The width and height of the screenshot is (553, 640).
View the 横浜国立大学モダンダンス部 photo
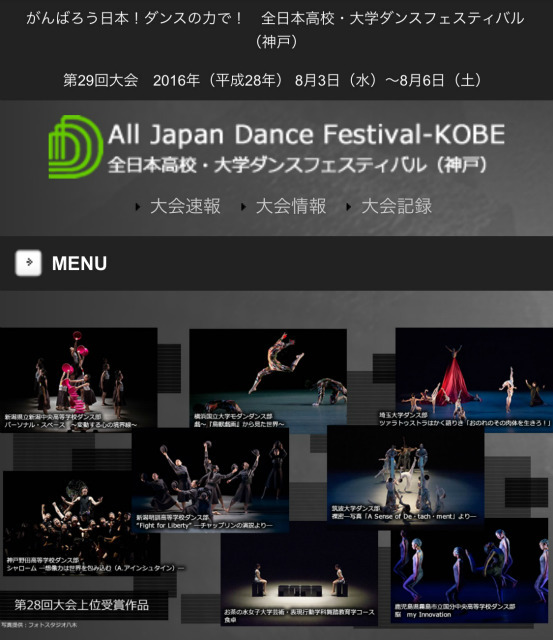pyautogui.click(x=268, y=380)
